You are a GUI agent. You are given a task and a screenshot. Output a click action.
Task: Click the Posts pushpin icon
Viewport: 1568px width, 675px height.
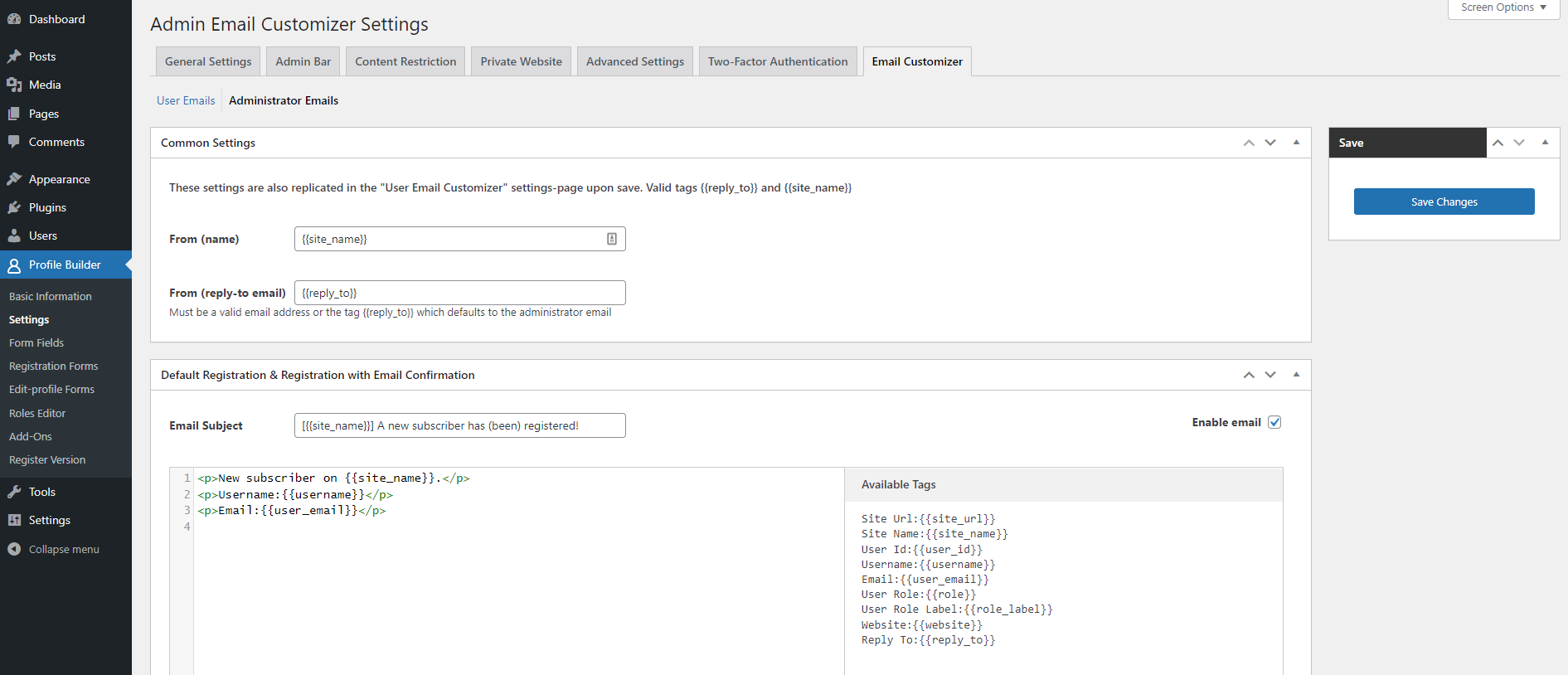[14, 56]
